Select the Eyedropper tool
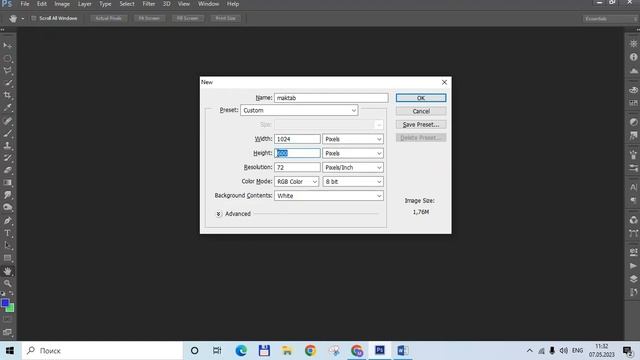This screenshot has height=360, width=640. [7, 108]
